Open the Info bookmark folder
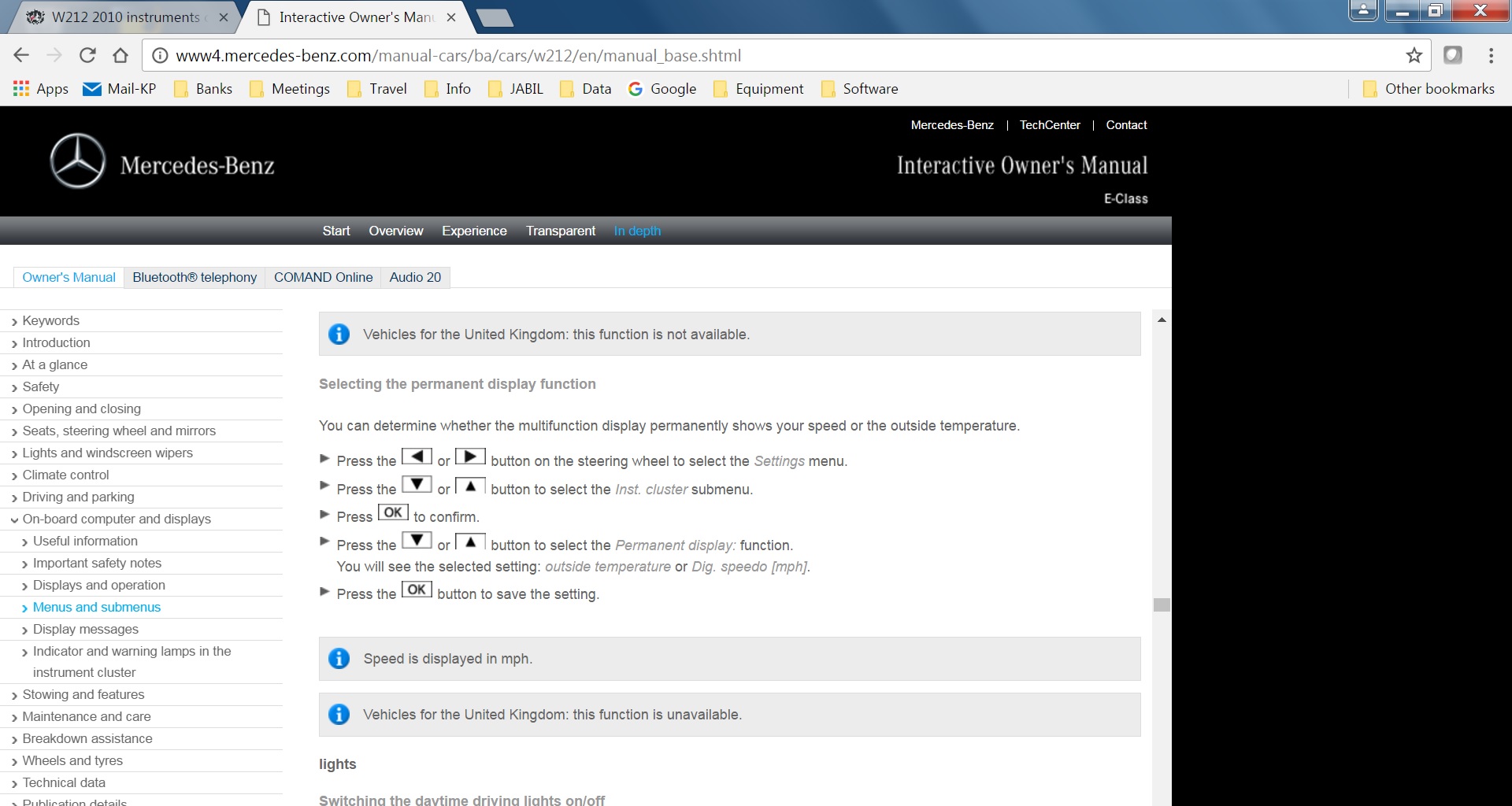This screenshot has width=1512, height=806. pyautogui.click(x=447, y=89)
